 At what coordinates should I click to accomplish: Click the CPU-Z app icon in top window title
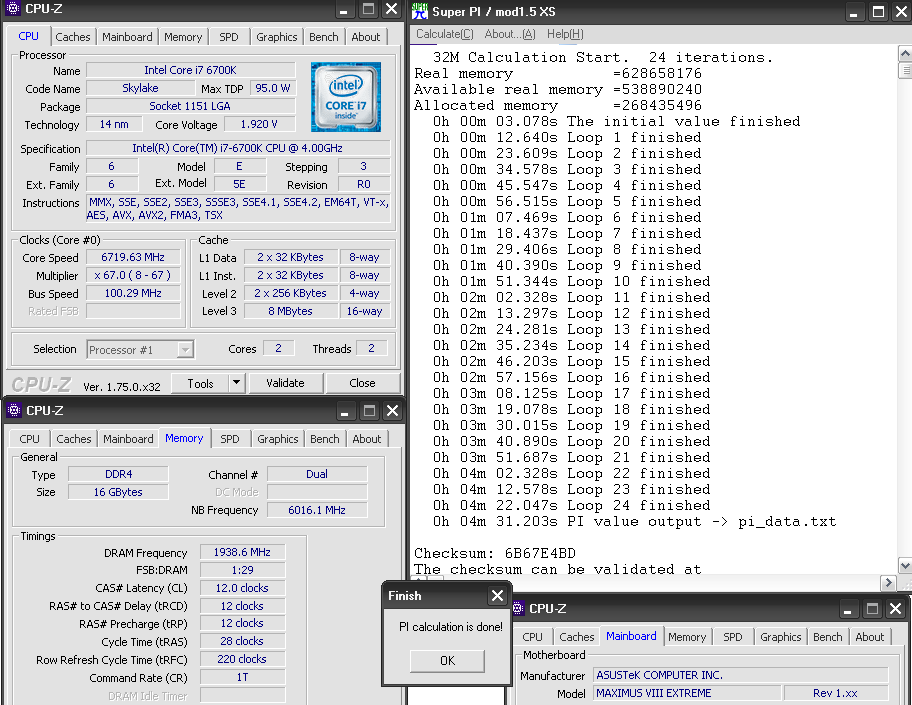tap(13, 9)
